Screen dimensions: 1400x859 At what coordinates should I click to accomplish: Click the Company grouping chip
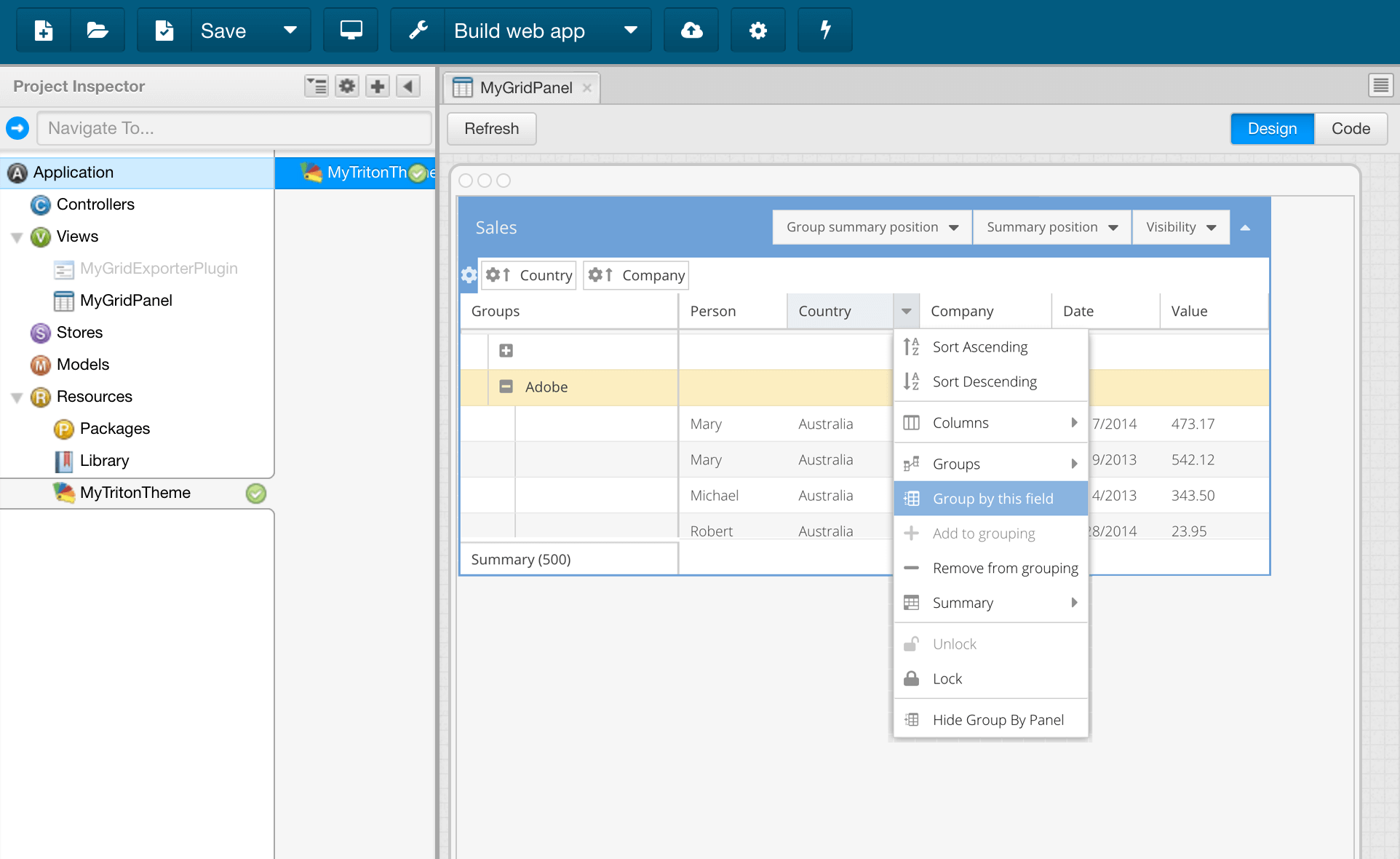tap(636, 275)
